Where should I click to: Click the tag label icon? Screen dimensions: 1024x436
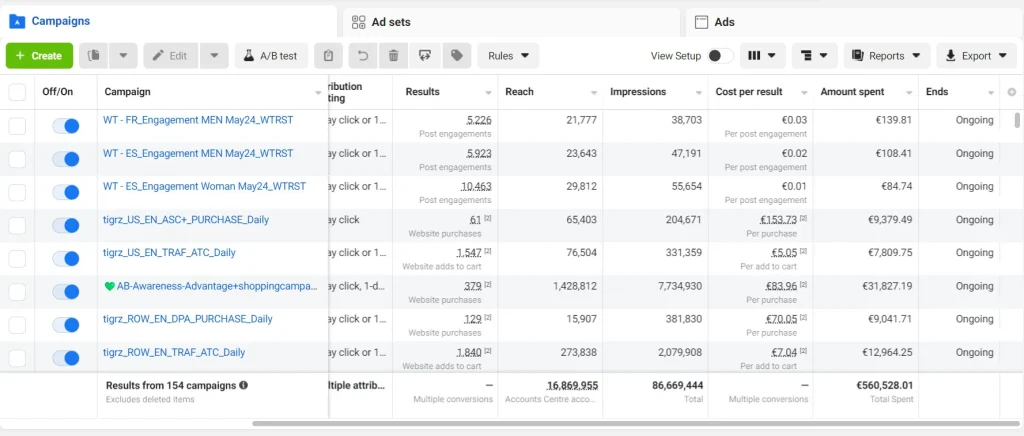click(x=456, y=56)
